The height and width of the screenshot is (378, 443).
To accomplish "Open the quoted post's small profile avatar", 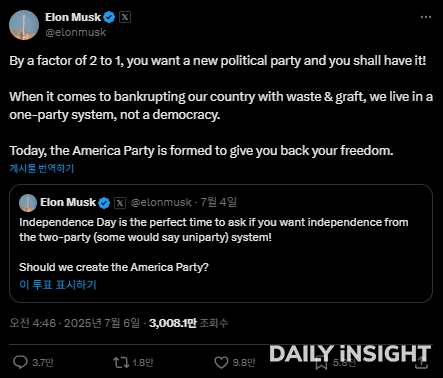I will tap(28, 203).
